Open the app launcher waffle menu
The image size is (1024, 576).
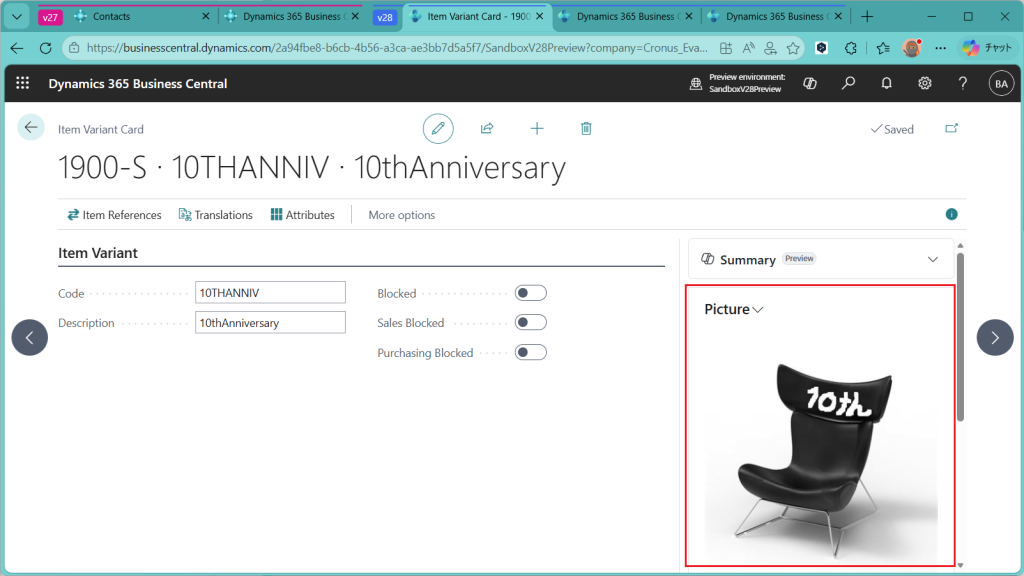tap(22, 84)
